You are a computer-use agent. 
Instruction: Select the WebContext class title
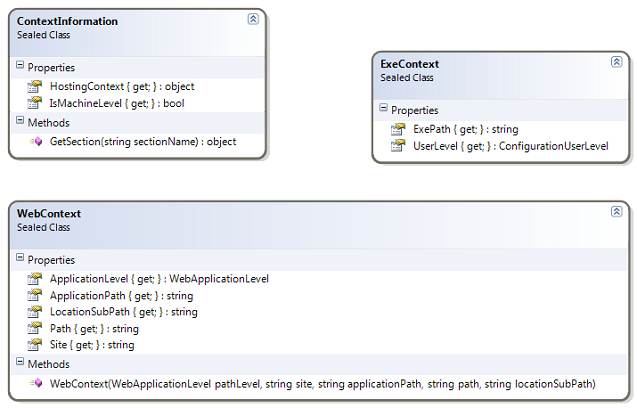click(49, 214)
